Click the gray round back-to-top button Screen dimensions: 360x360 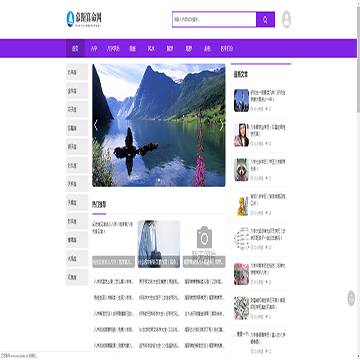coord(351,298)
